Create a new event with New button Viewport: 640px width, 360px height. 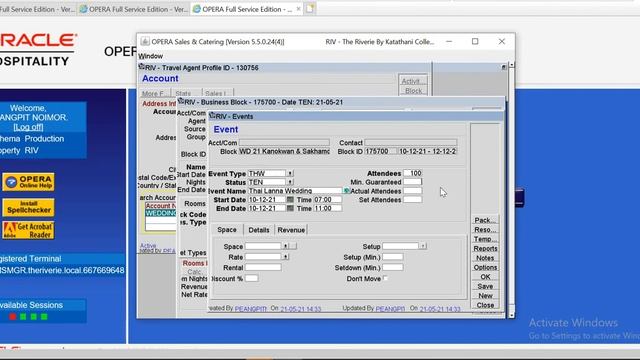485,296
